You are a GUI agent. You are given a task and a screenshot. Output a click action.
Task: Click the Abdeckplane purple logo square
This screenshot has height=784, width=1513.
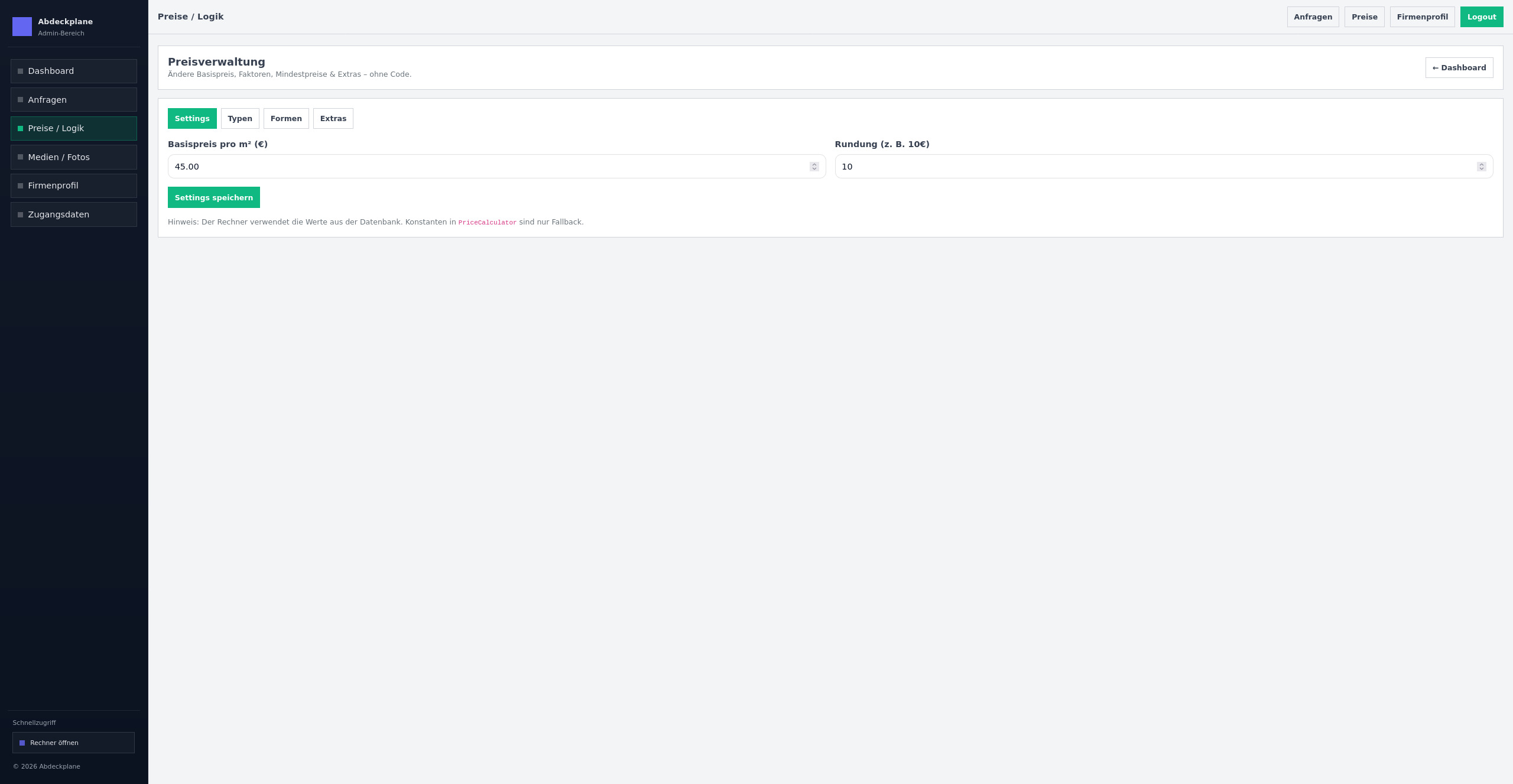pos(22,27)
